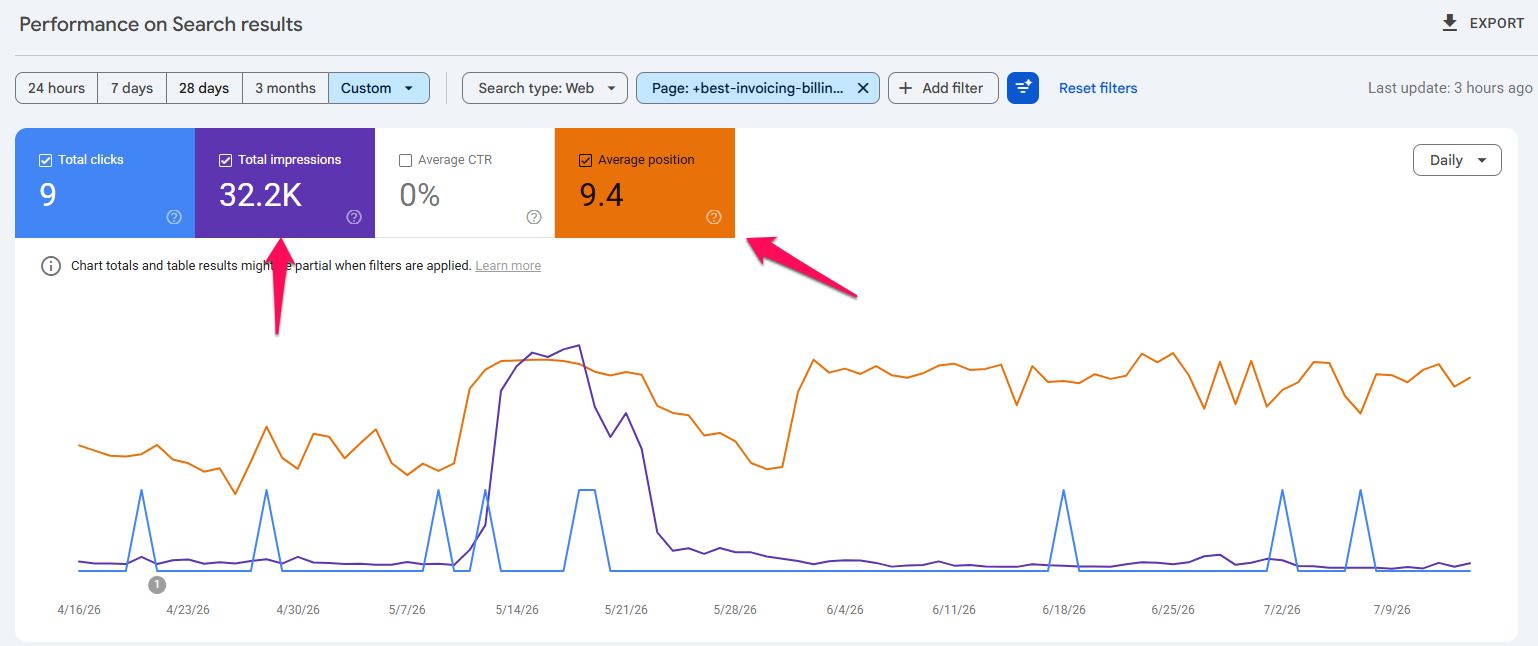
Task: Select the 24 hours date range
Action: [x=57, y=88]
